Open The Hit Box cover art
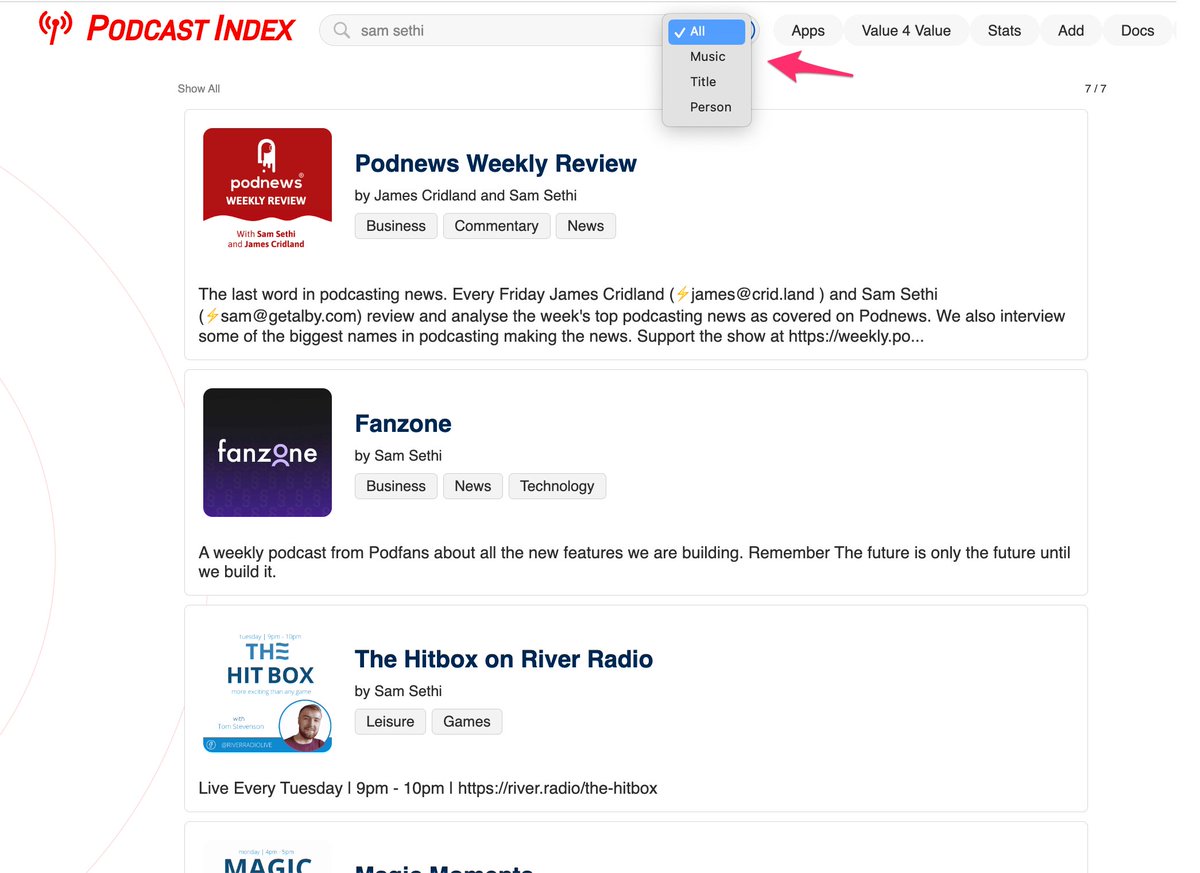 tap(267, 688)
